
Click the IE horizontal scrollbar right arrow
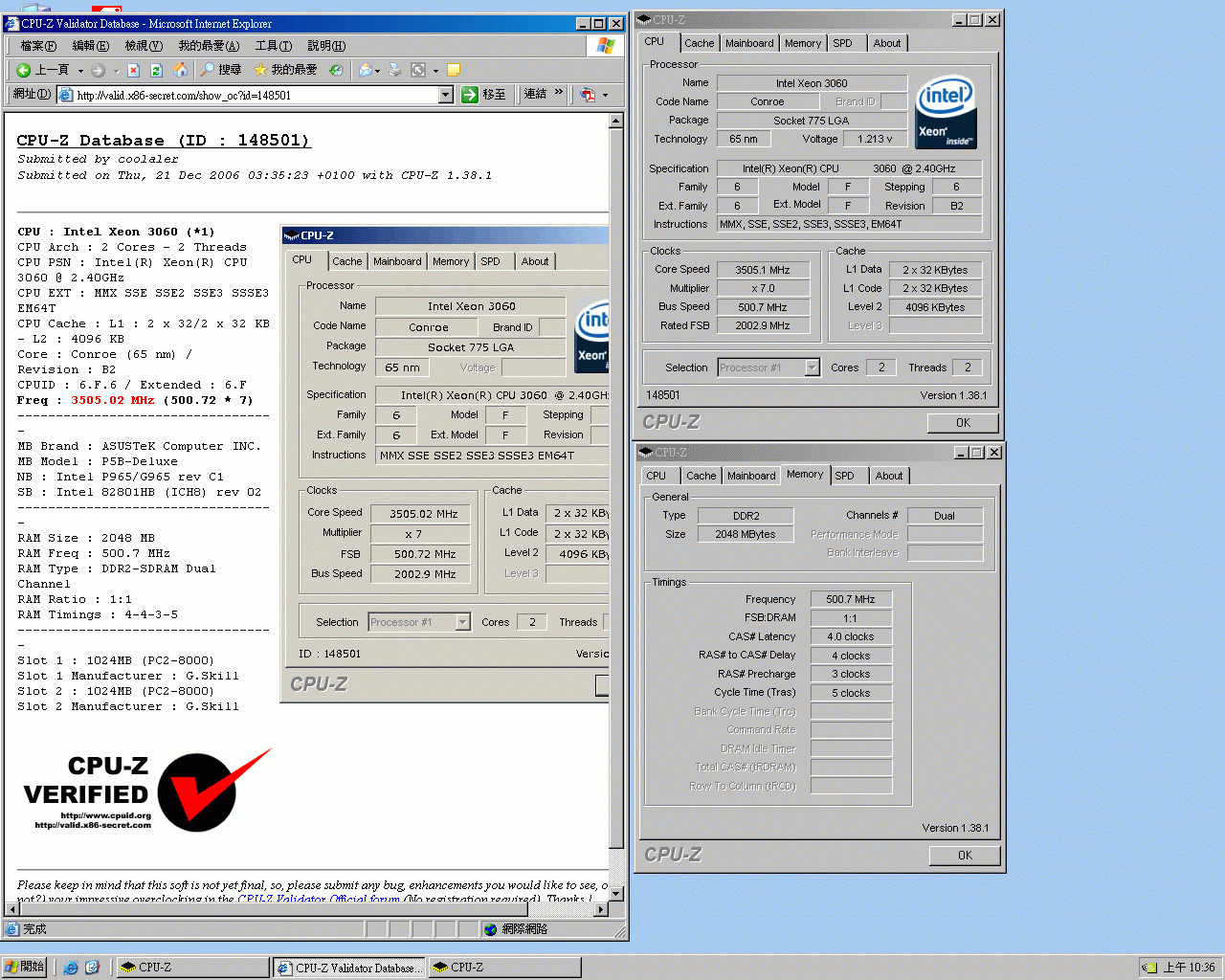pos(601,909)
